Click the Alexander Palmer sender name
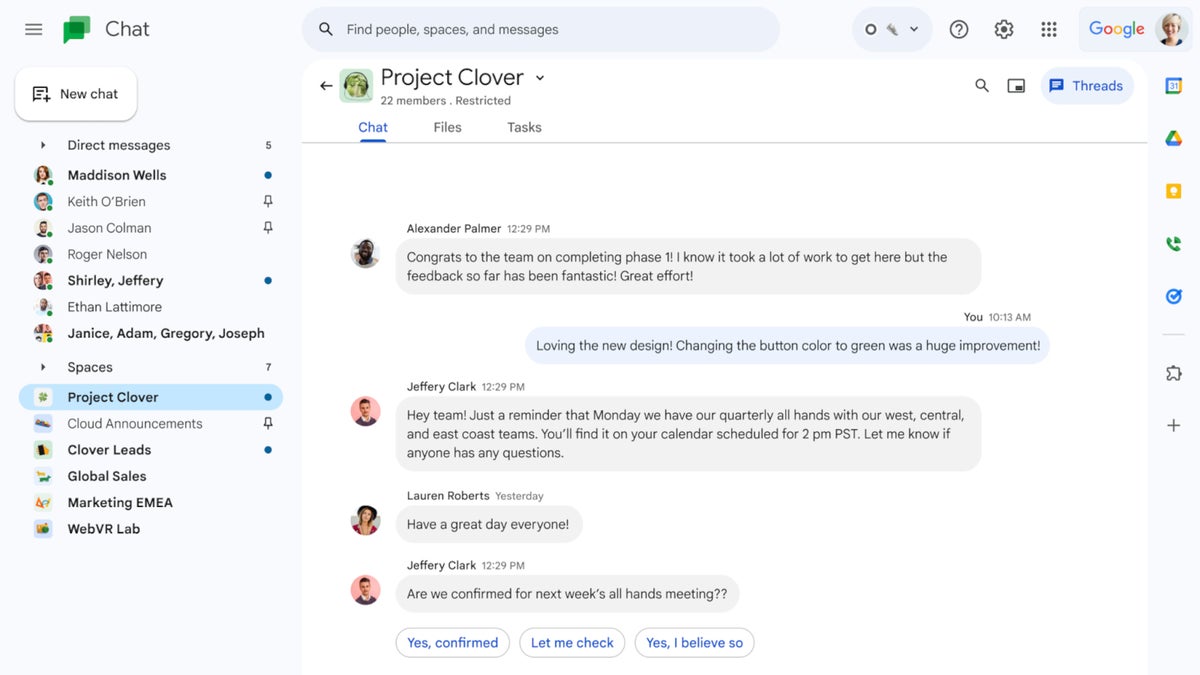Screen dimensions: 1200x675 click(453, 229)
